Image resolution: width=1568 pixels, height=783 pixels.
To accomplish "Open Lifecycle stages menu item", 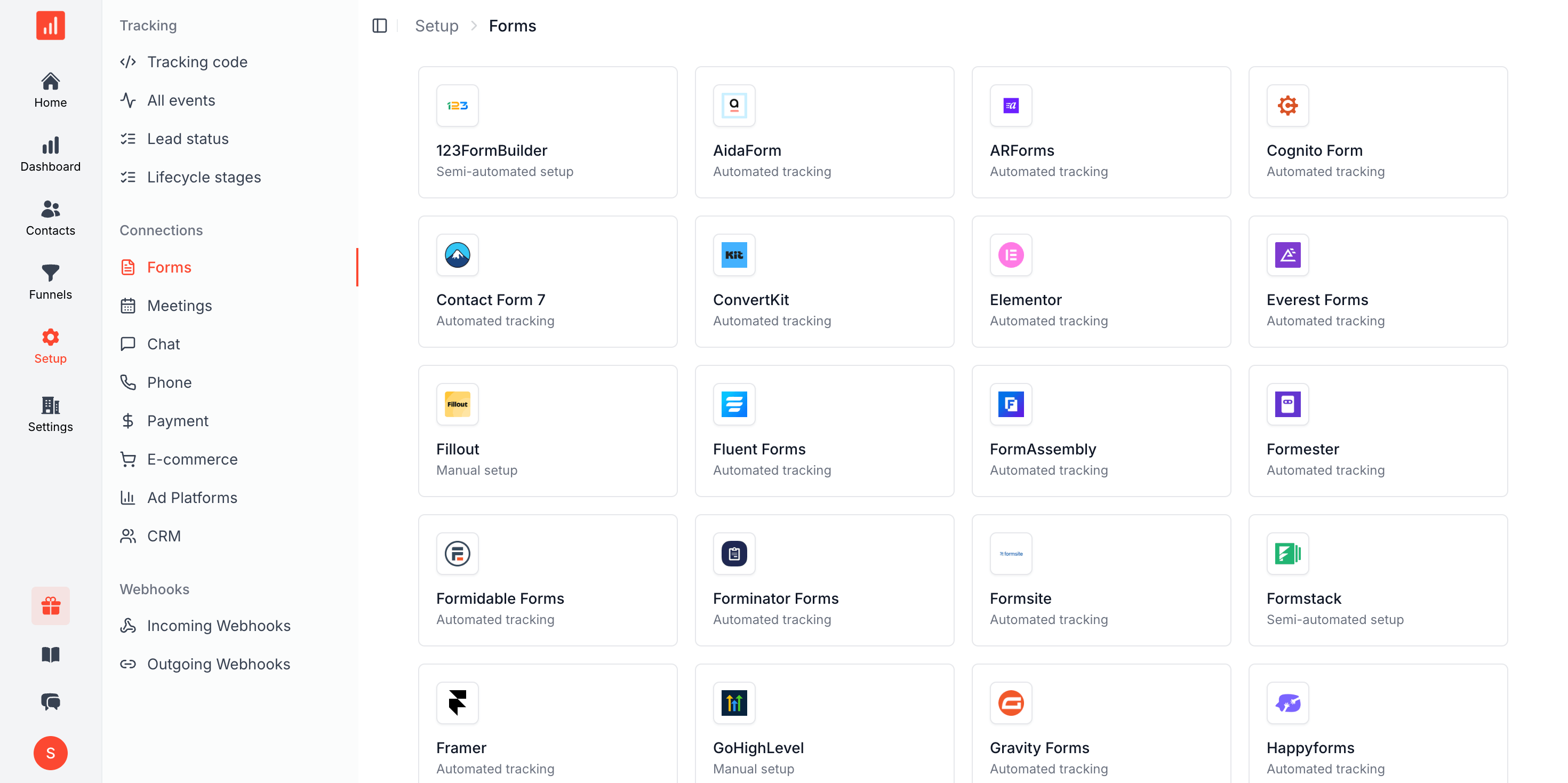I will click(x=230, y=177).
